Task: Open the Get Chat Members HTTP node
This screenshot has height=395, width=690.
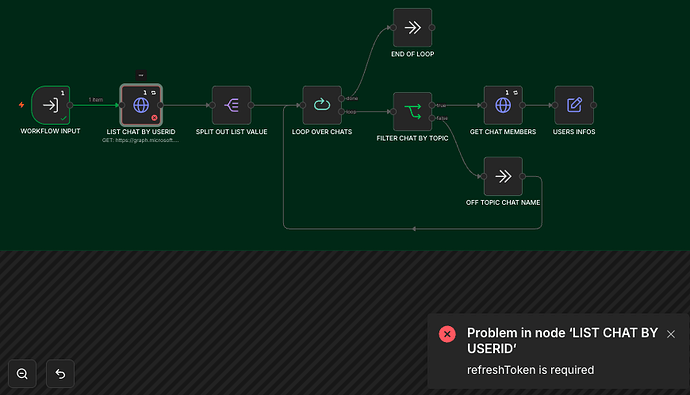Action: pos(503,105)
